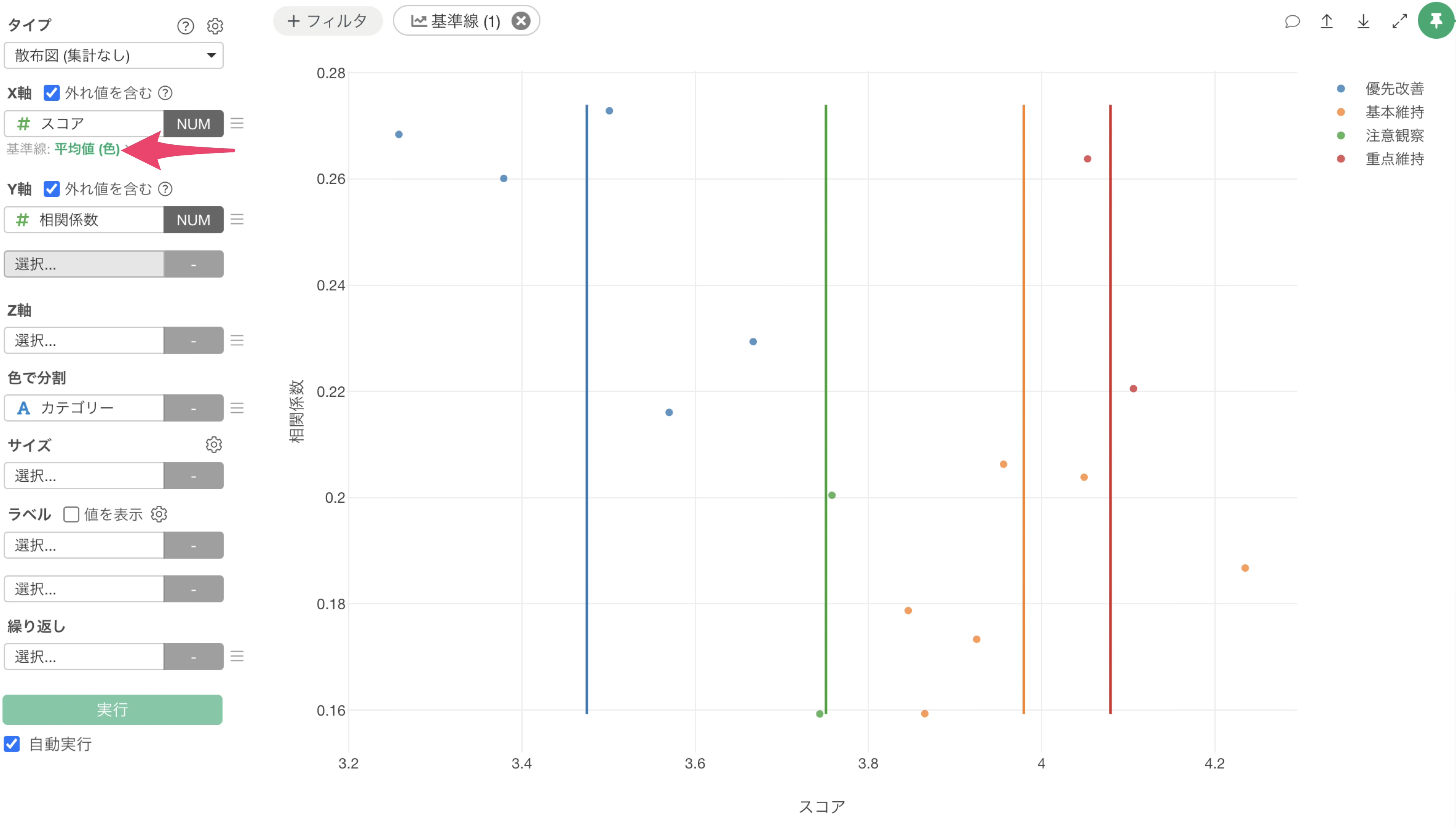Uncheck Y軸 外れ値を含む checkbox
Screen dimensions: 1456x827
52,189
